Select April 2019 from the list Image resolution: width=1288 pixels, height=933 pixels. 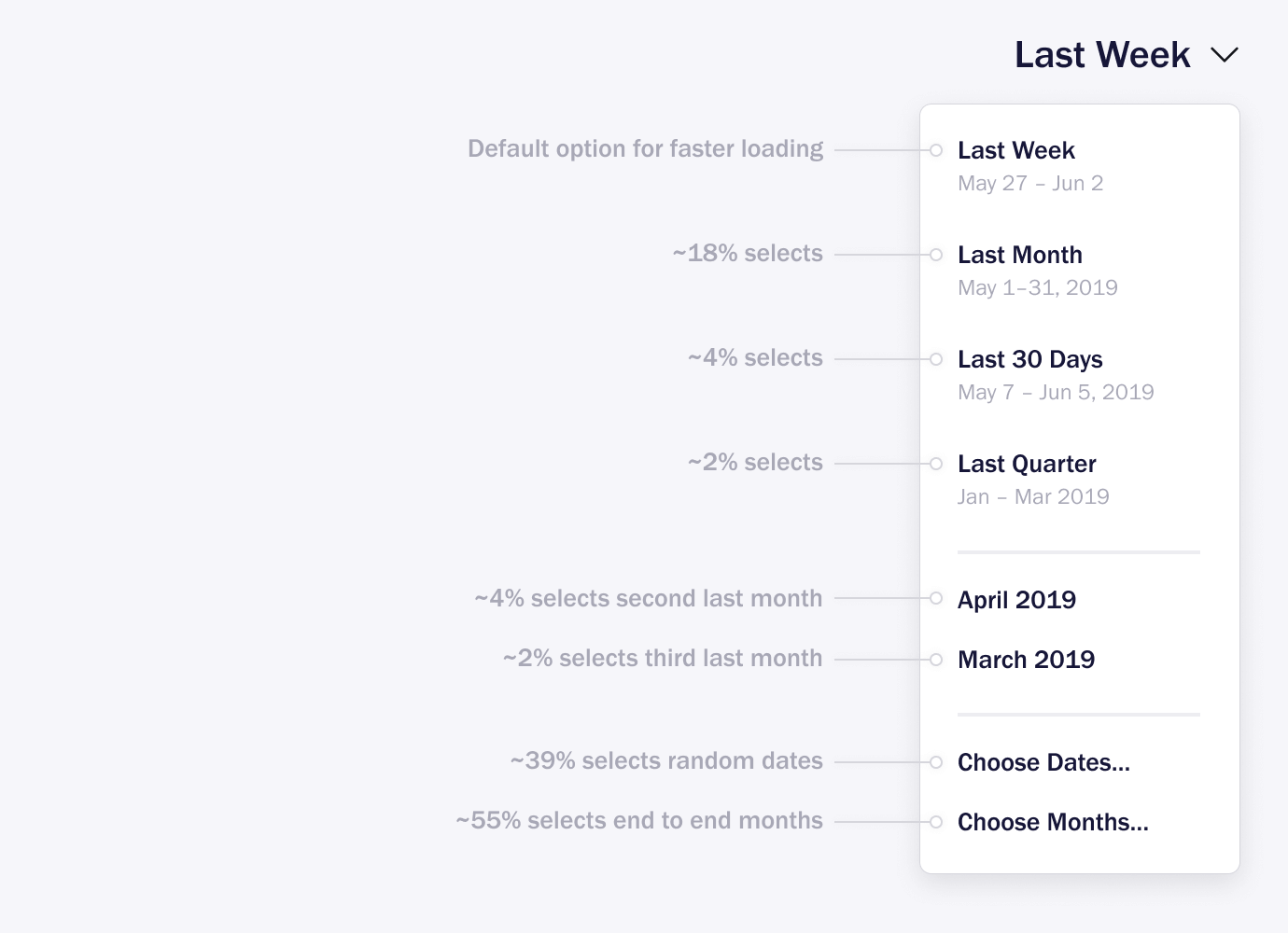[x=1016, y=599]
